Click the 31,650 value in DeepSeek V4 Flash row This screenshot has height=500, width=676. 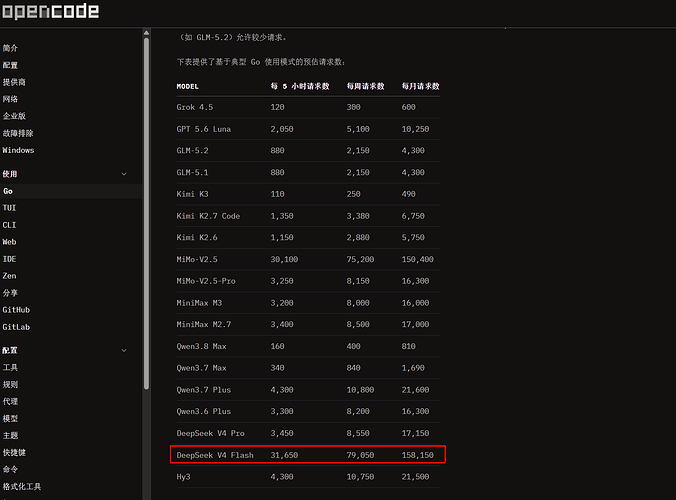(x=284, y=456)
